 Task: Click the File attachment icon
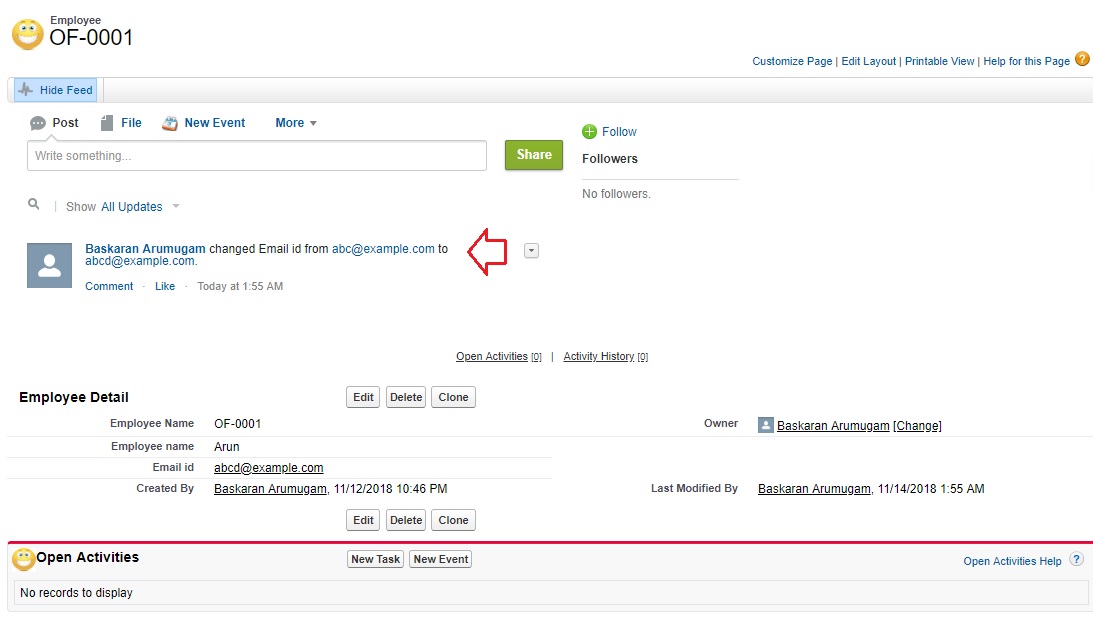coord(106,122)
